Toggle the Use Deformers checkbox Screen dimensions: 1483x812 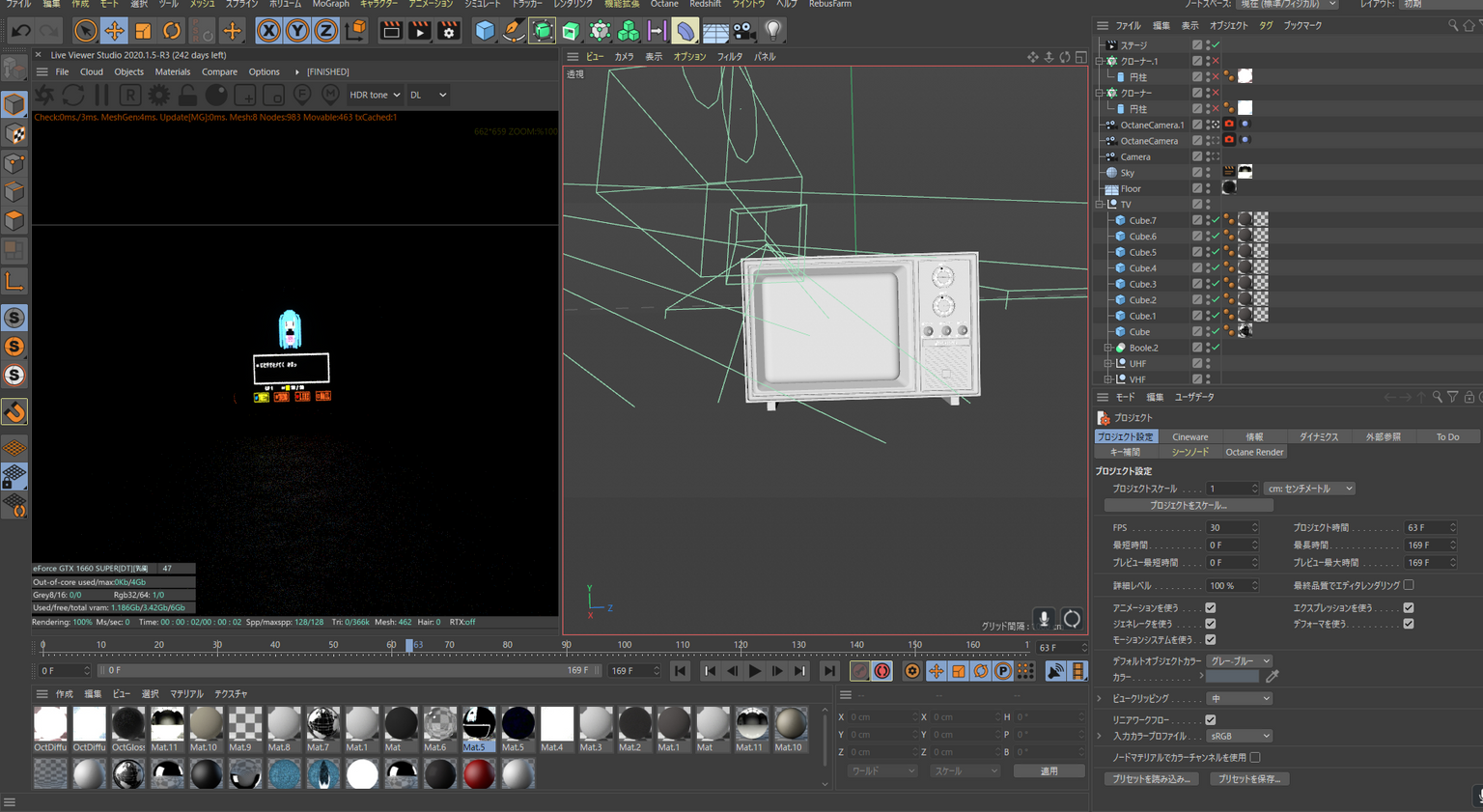point(1409,624)
